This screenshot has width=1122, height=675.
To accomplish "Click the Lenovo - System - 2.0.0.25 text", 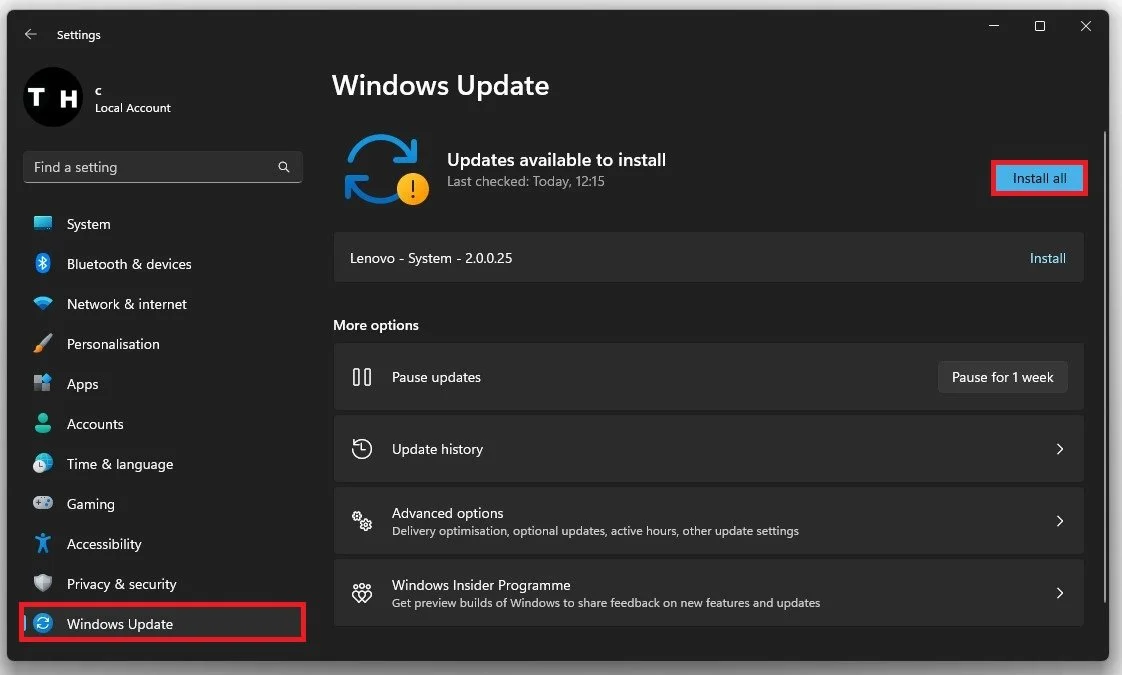I will coord(431,258).
